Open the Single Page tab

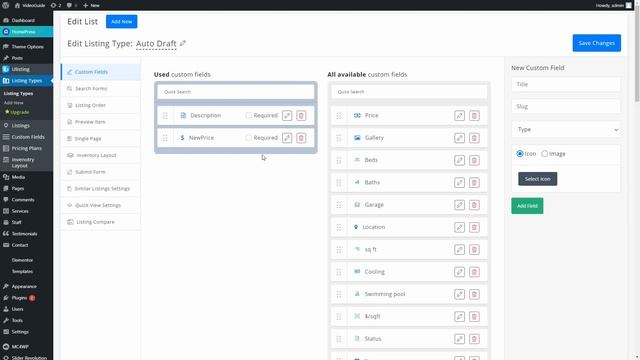(101, 139)
